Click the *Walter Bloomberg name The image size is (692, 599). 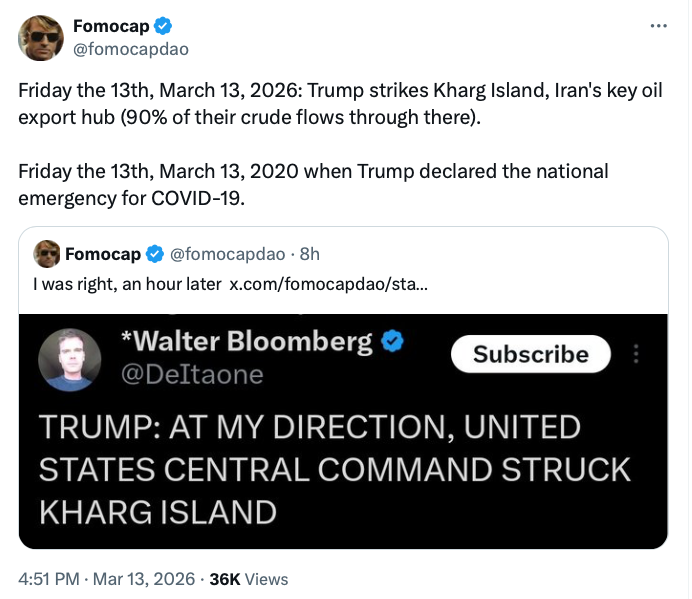click(x=245, y=342)
